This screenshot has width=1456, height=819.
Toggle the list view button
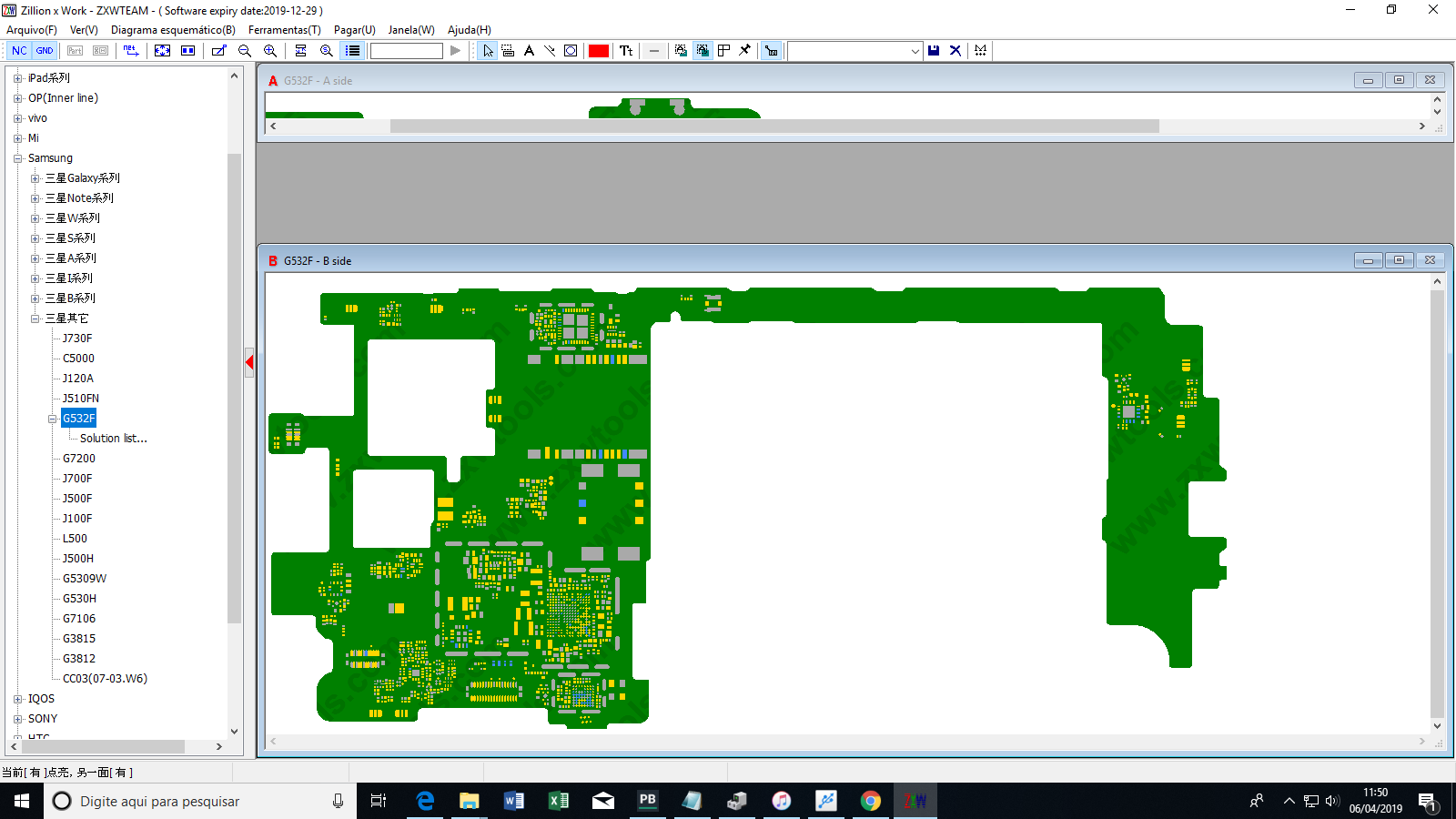coord(352,51)
